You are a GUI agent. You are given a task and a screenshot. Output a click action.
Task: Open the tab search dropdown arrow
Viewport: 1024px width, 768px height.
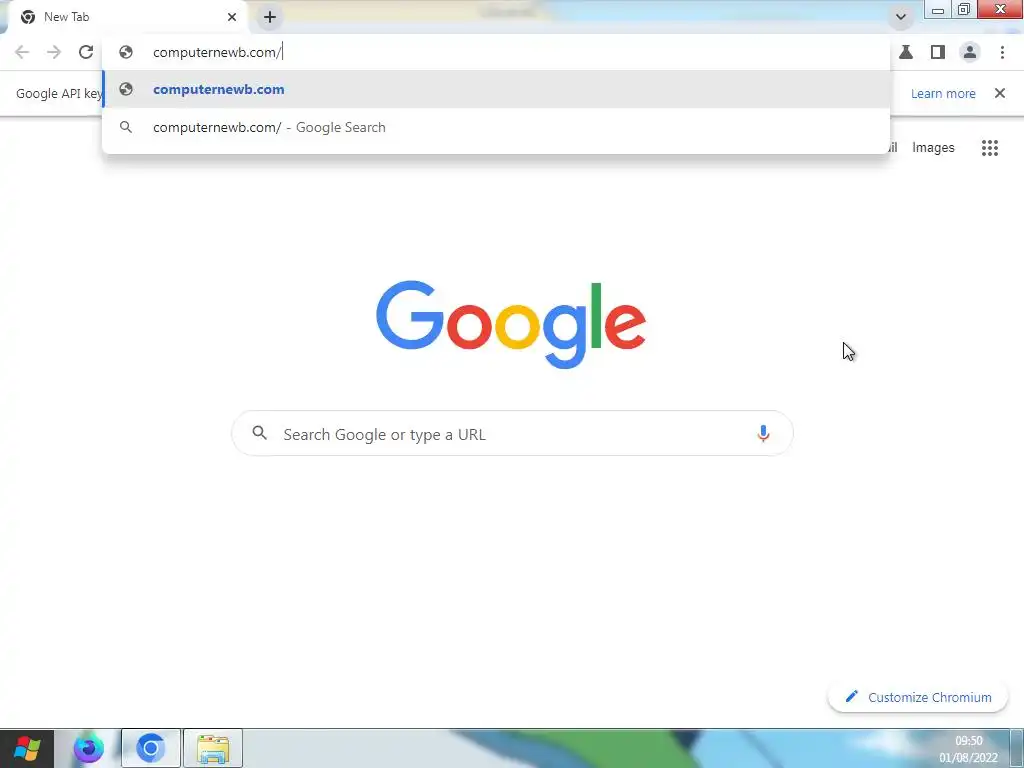(x=901, y=17)
